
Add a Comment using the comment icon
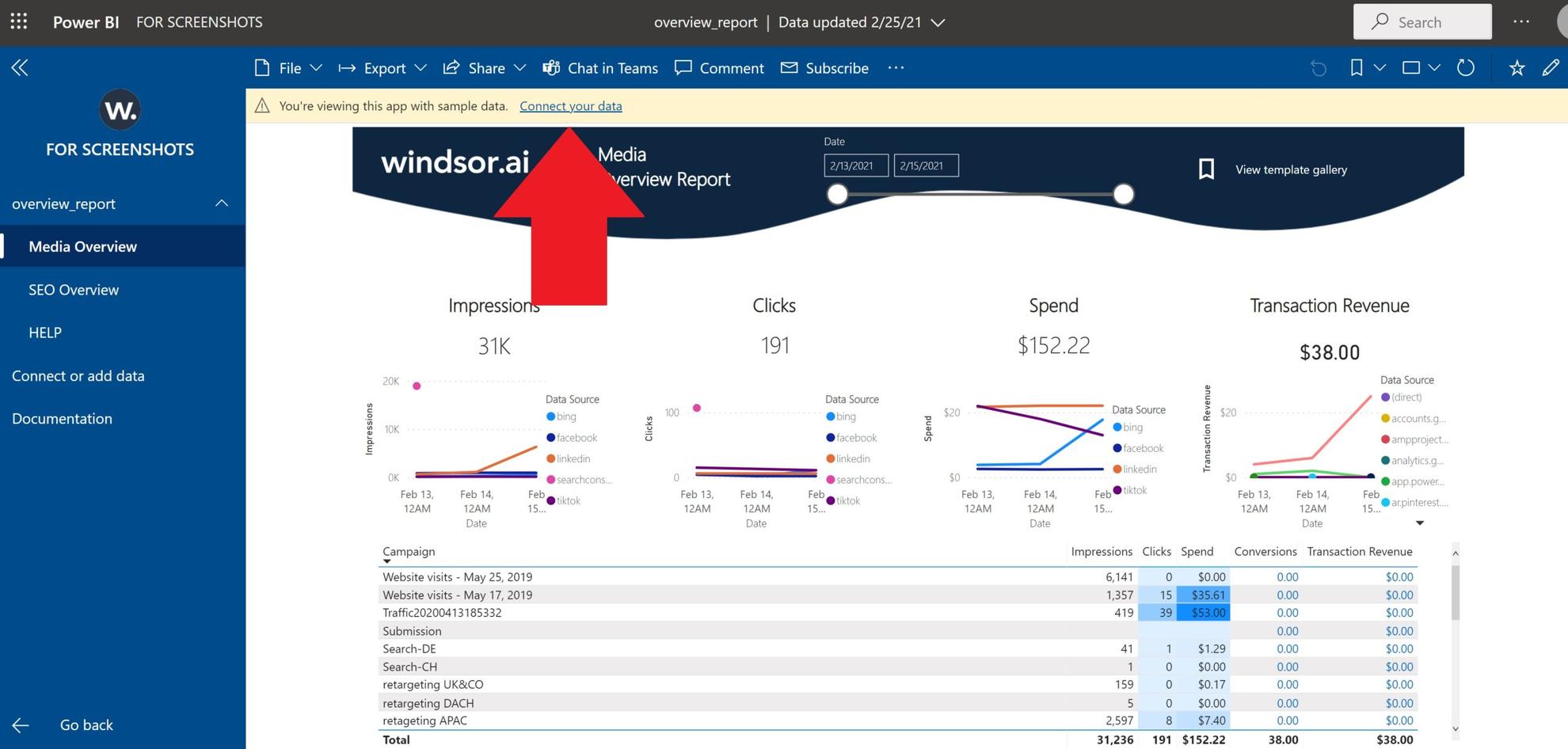(x=718, y=68)
